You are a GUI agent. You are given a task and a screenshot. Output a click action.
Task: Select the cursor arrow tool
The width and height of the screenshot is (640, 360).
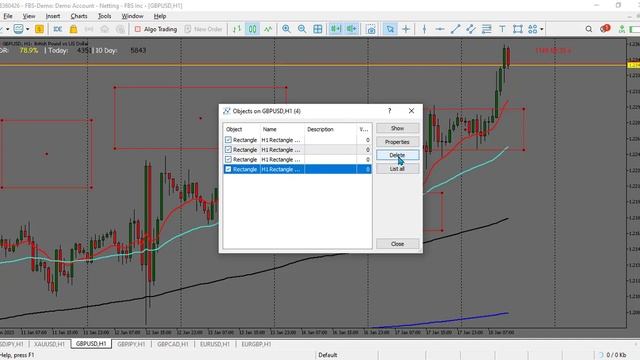click(390, 29)
